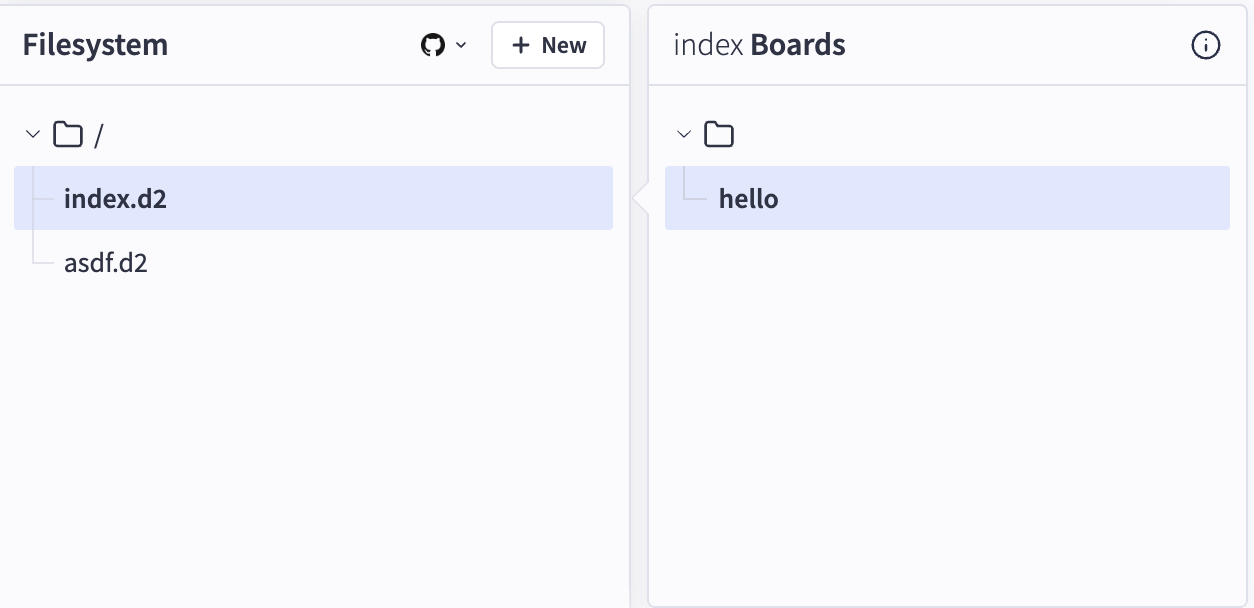Click the root folder icon in Filesystem
Image resolution: width=1254 pixels, height=608 pixels.
click(68, 134)
